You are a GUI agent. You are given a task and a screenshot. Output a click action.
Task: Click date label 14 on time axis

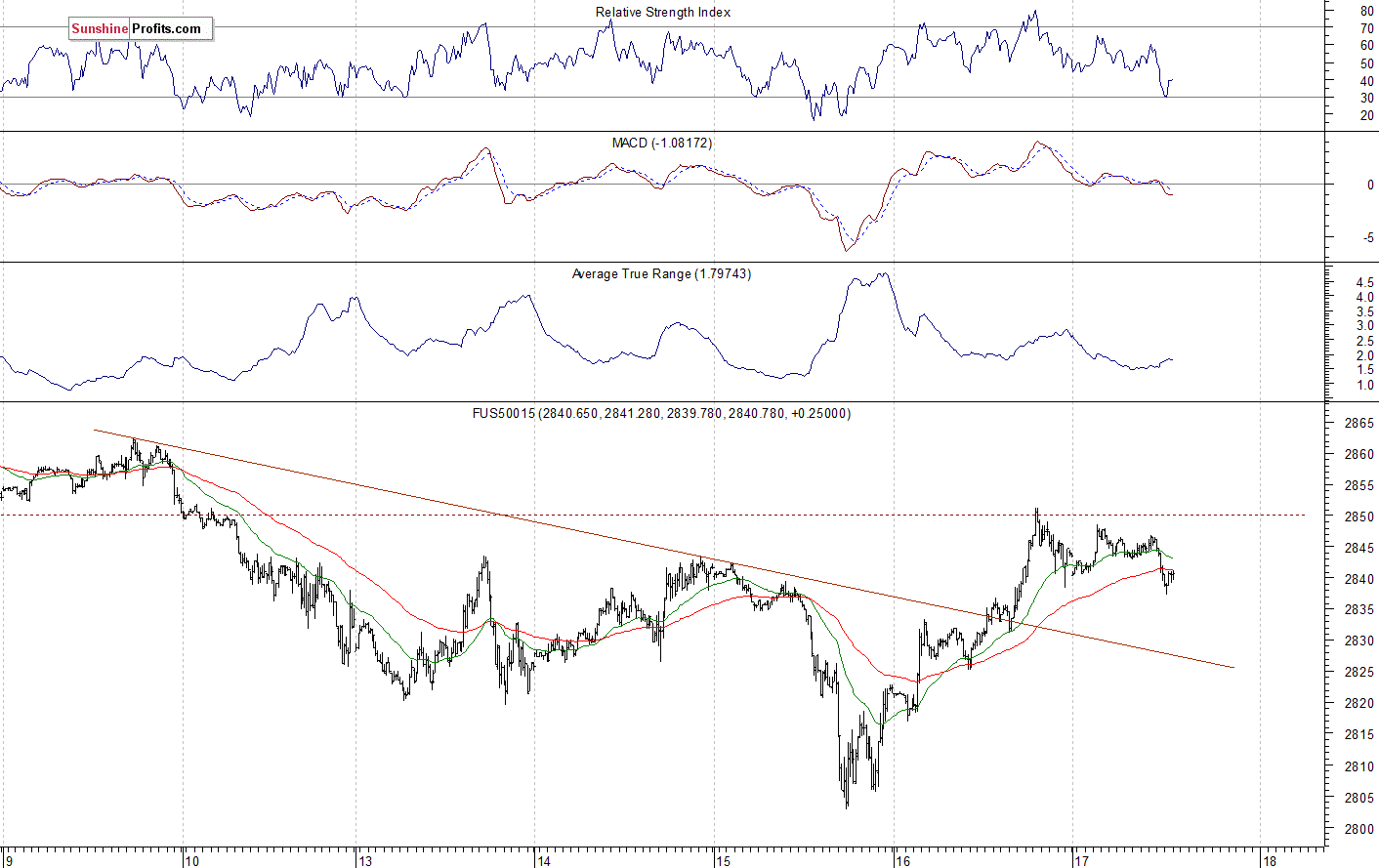pos(543,861)
